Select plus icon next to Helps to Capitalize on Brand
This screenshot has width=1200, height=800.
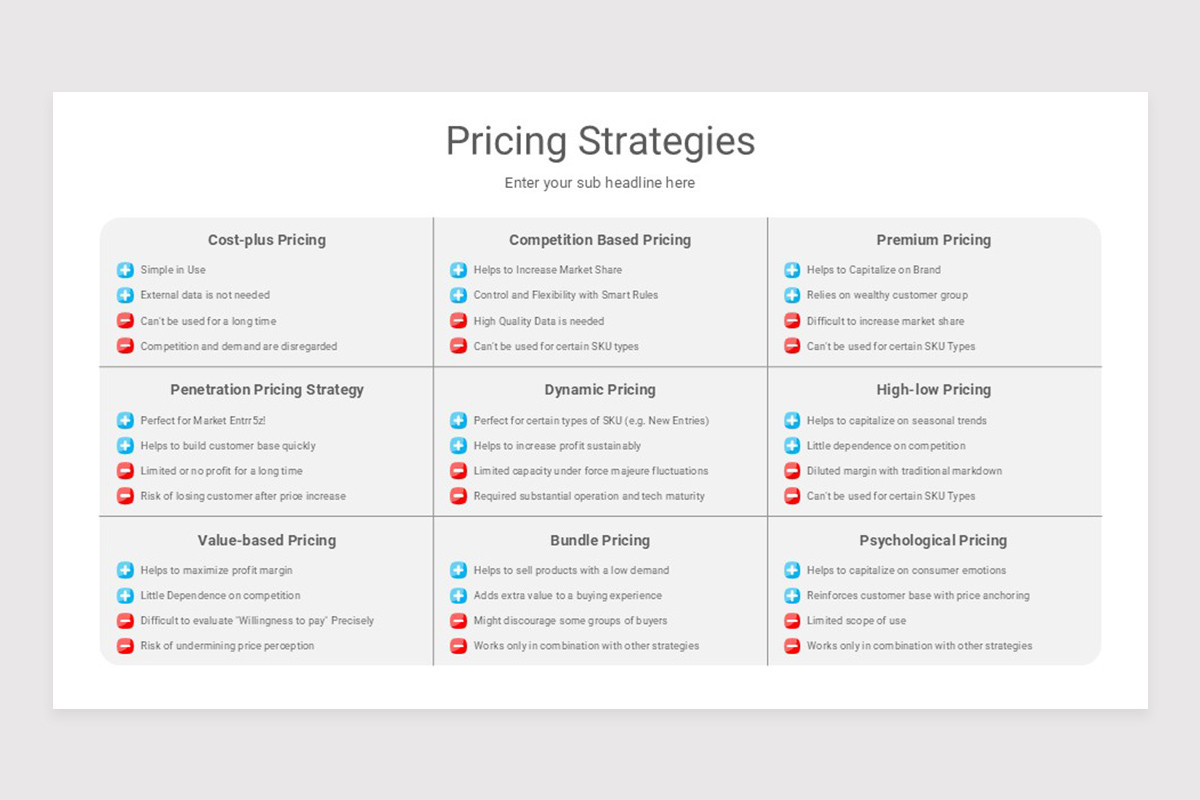[x=792, y=270]
